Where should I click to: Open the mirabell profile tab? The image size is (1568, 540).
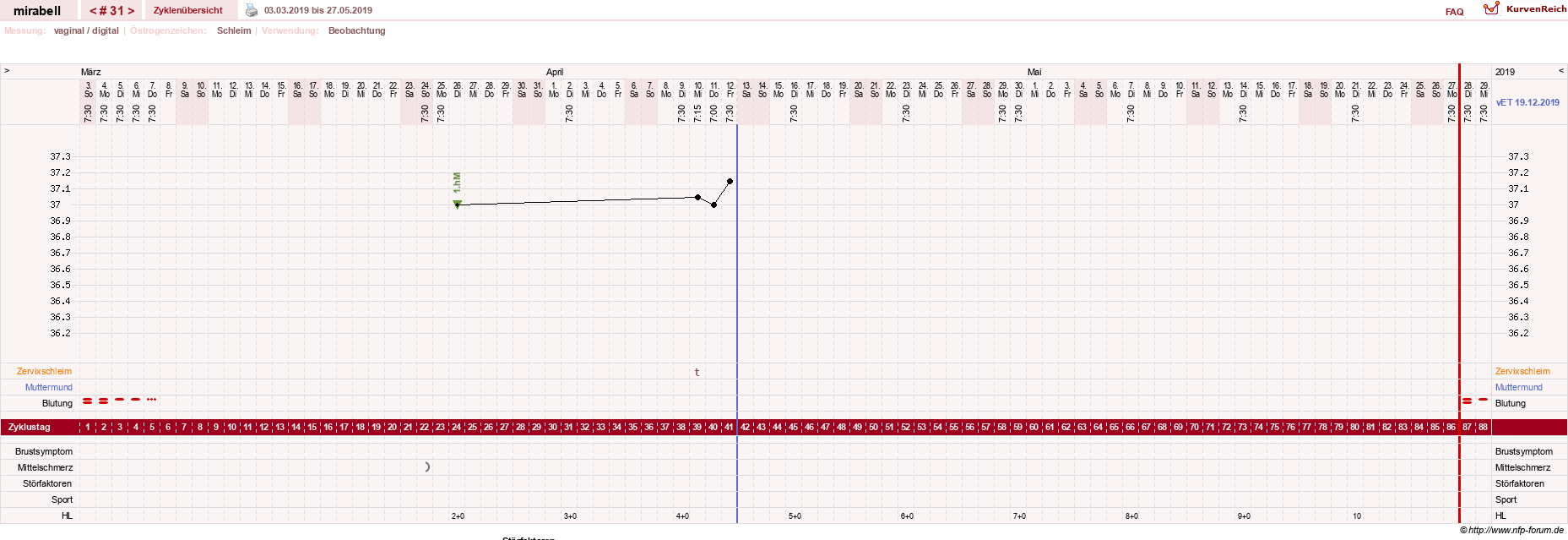(x=37, y=10)
